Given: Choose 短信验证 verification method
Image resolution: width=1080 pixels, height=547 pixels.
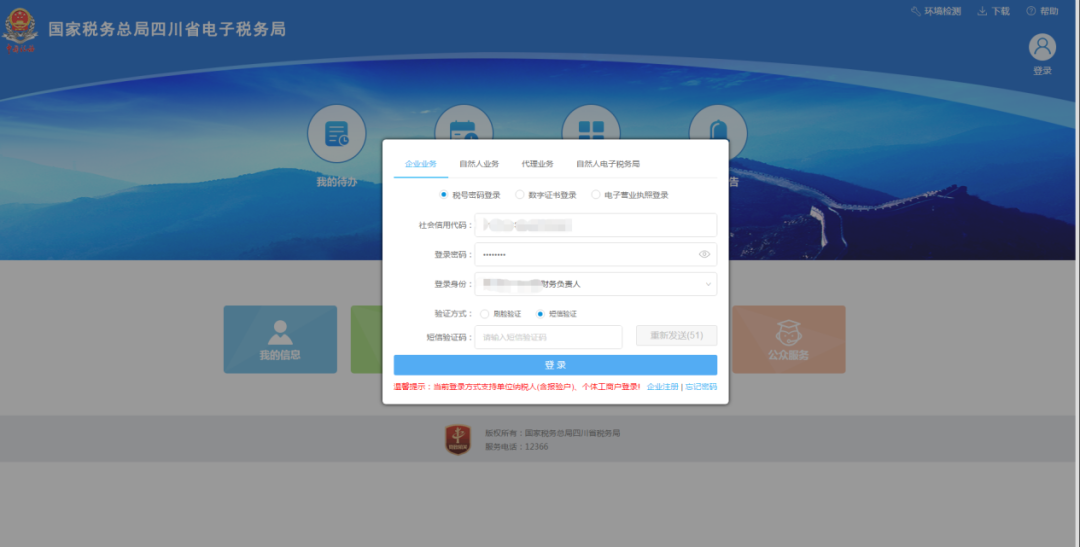Looking at the screenshot, I should click(540, 314).
